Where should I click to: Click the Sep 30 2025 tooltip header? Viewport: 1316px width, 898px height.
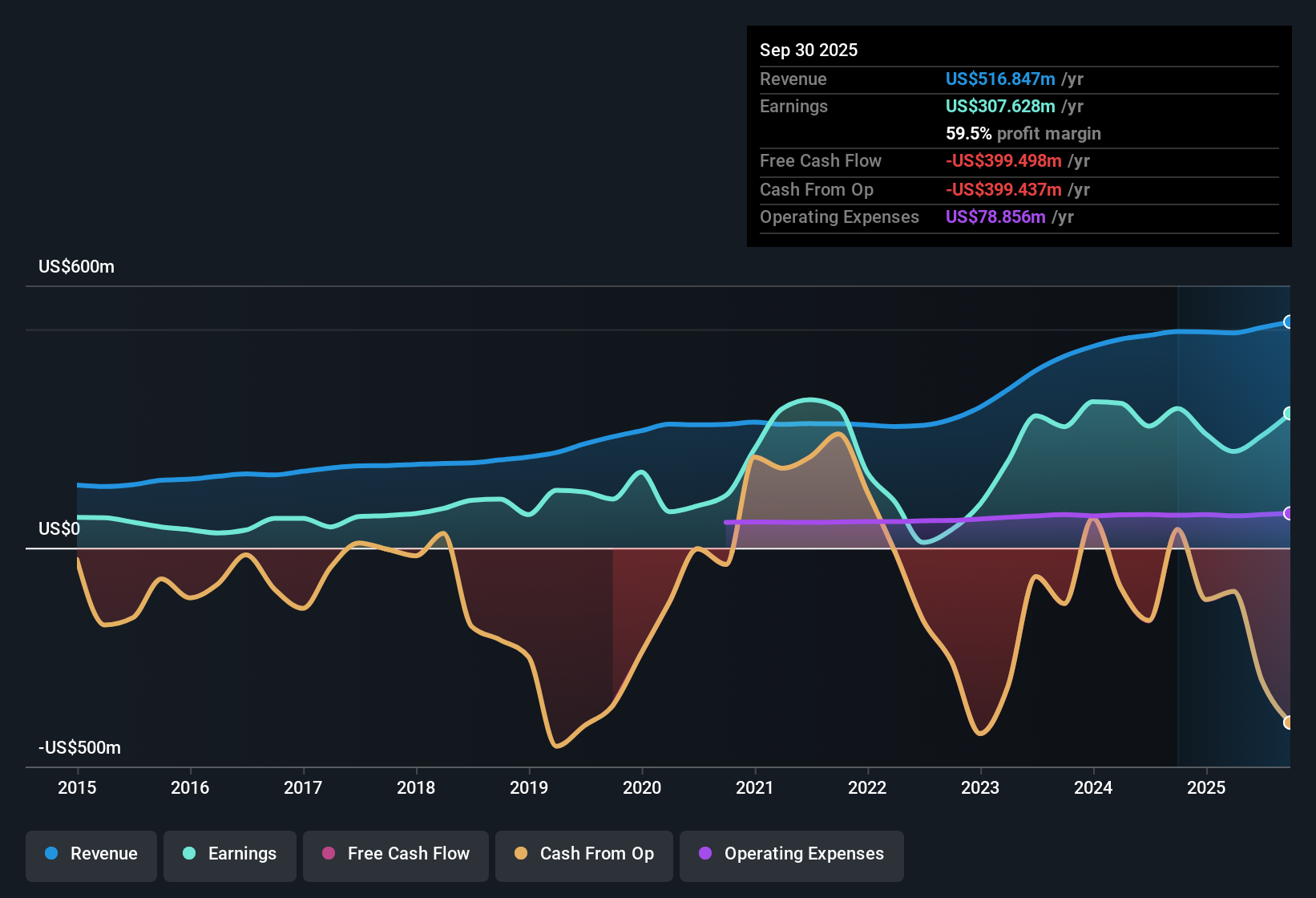click(x=809, y=50)
